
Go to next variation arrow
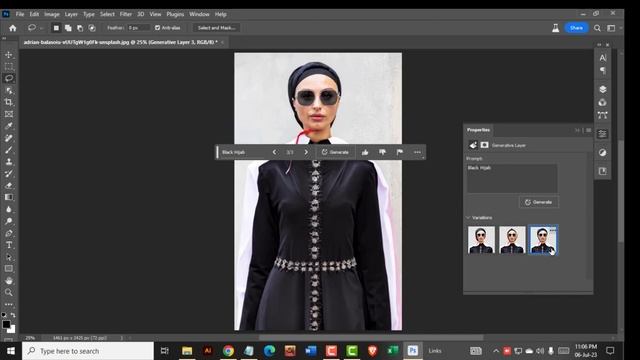(x=306, y=152)
